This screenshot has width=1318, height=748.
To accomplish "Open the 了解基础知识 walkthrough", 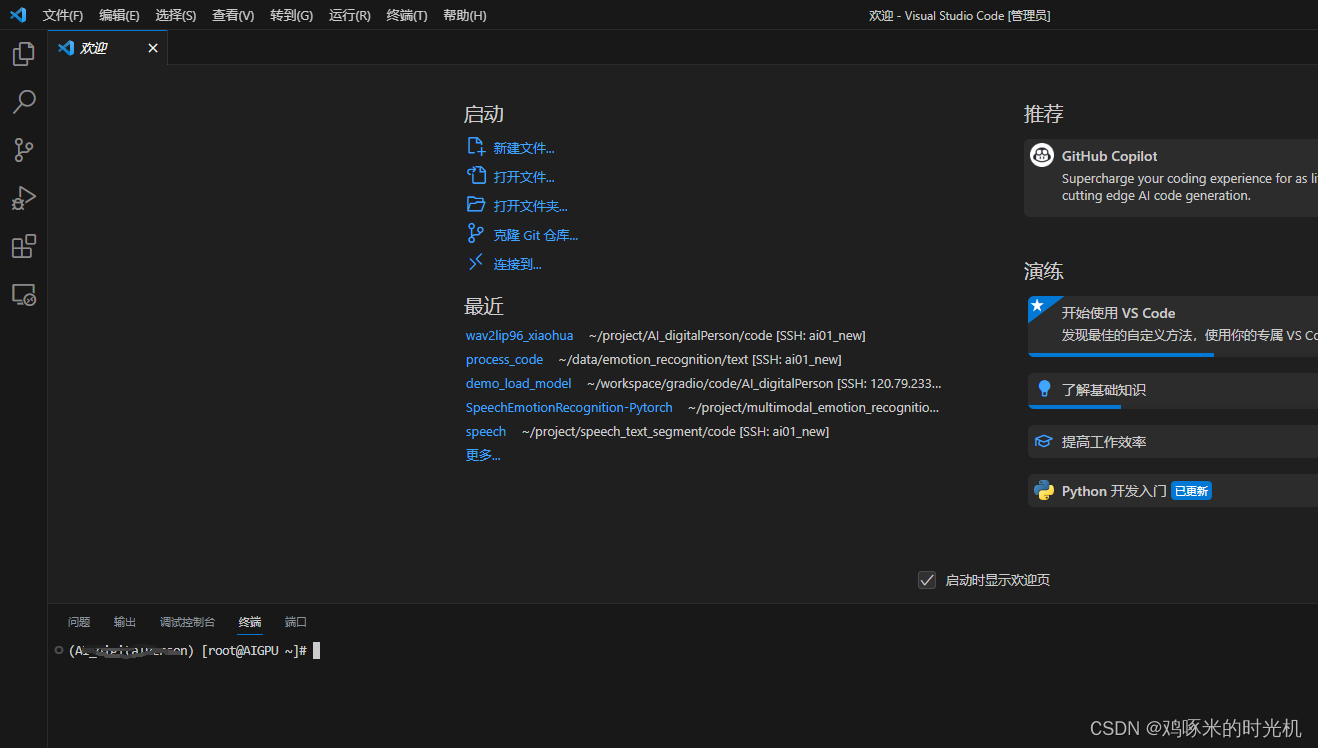I will [x=1173, y=390].
